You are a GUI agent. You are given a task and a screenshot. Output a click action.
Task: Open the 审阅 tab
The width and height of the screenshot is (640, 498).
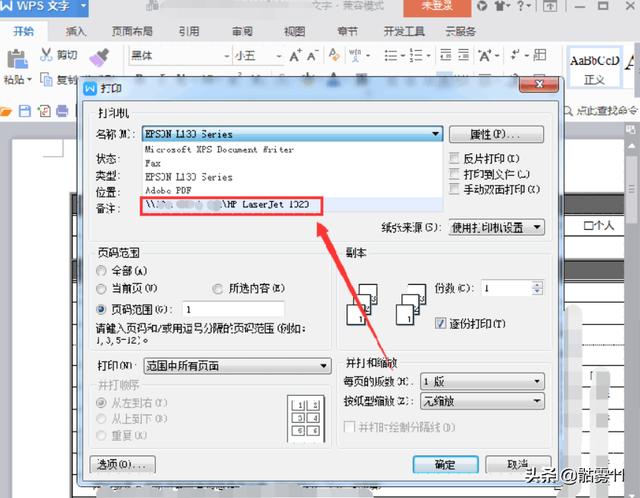(242, 31)
